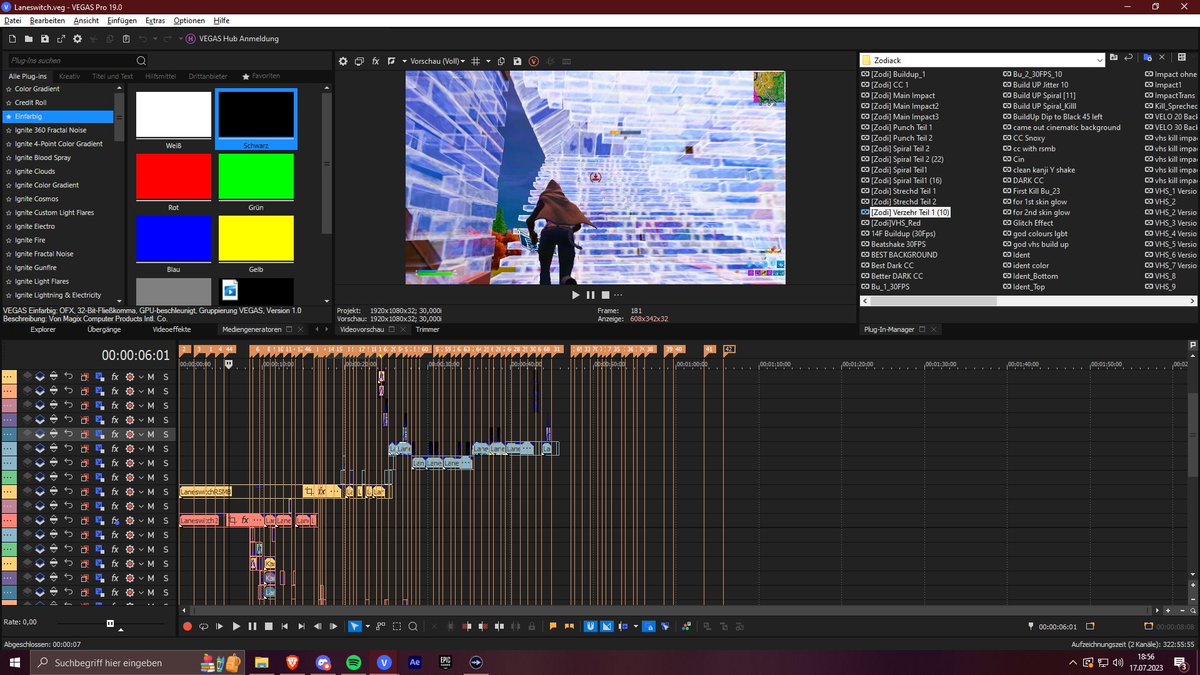Screen dimensions: 1200x675
Task: Pause playback in timeline transport
Action: pyautogui.click(x=252, y=626)
